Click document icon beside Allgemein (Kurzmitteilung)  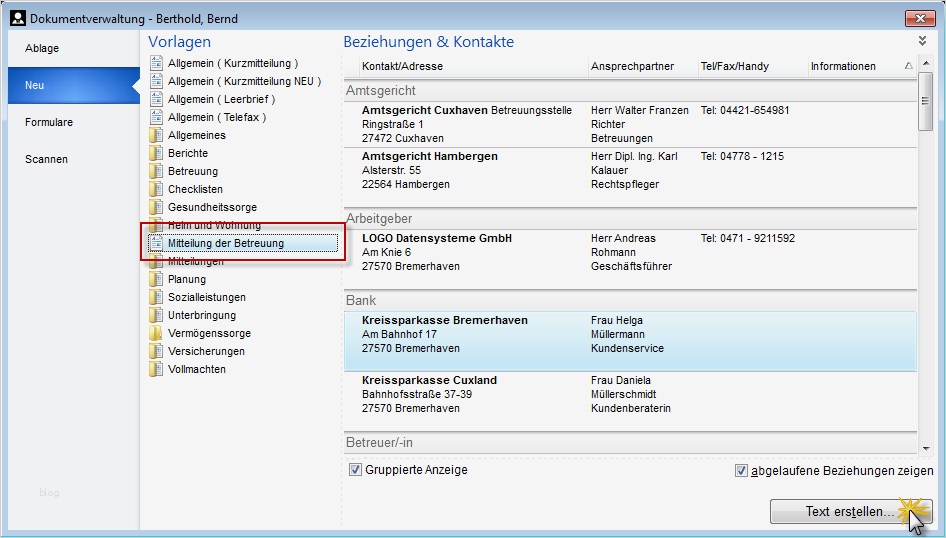pos(156,63)
